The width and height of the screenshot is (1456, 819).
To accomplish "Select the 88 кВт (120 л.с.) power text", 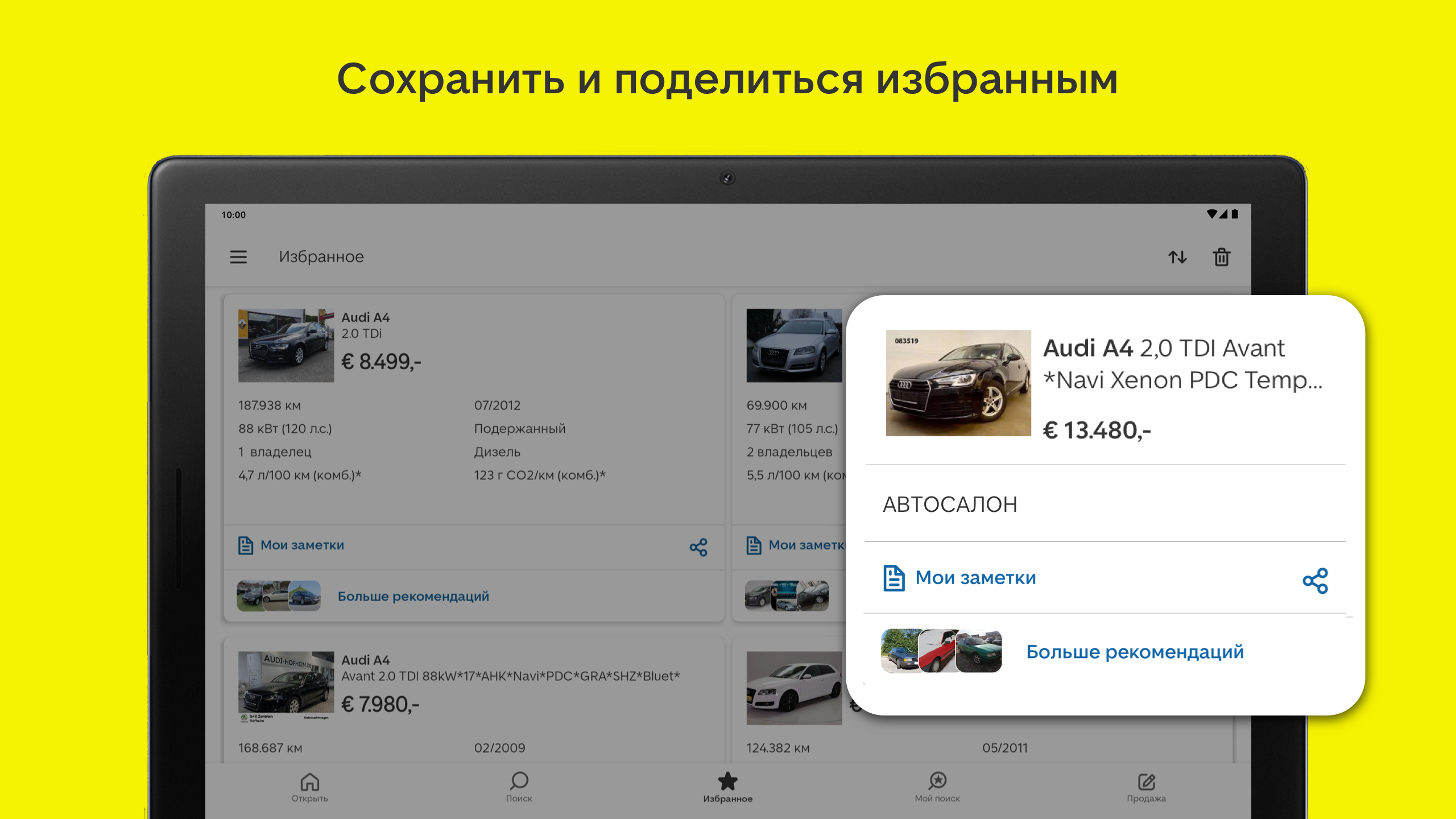I will pyautogui.click(x=285, y=429).
